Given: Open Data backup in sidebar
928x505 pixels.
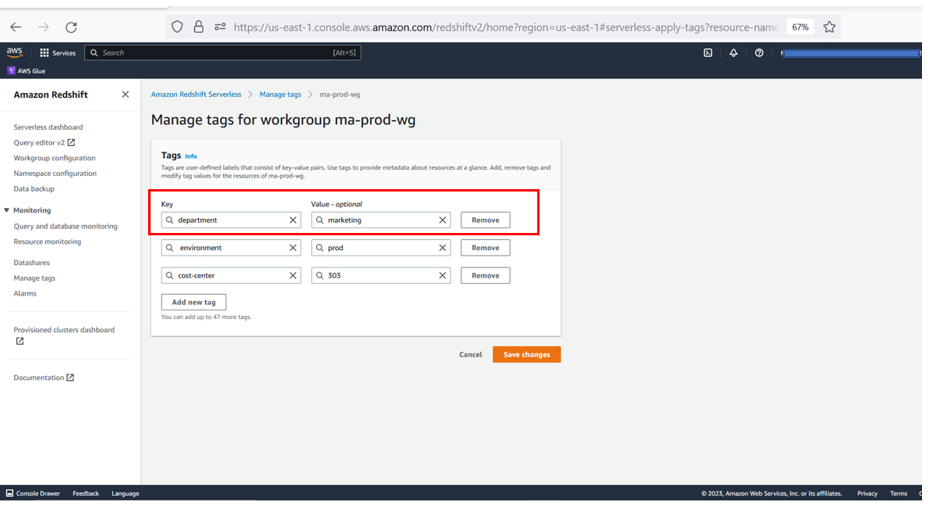Looking at the screenshot, I should (x=34, y=189).
